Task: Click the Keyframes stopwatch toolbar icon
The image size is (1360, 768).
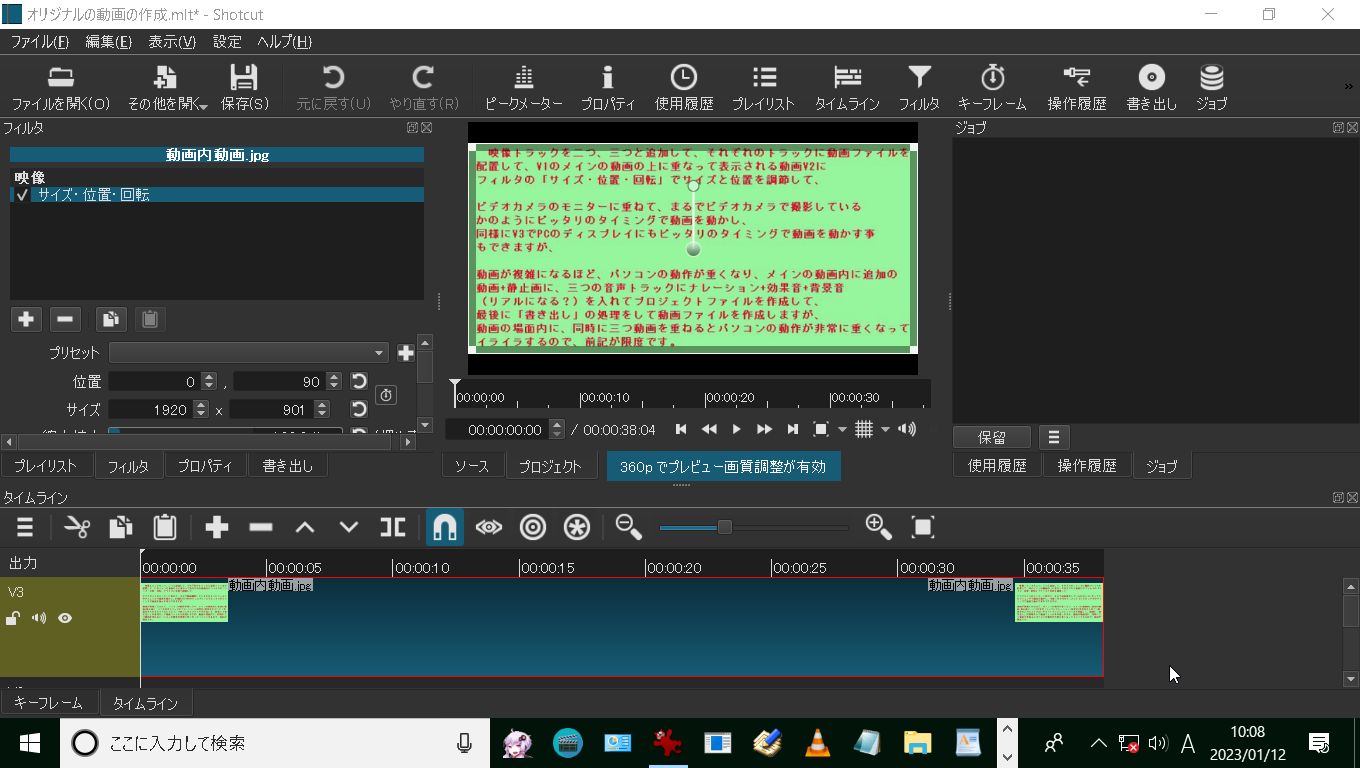Action: (x=991, y=88)
